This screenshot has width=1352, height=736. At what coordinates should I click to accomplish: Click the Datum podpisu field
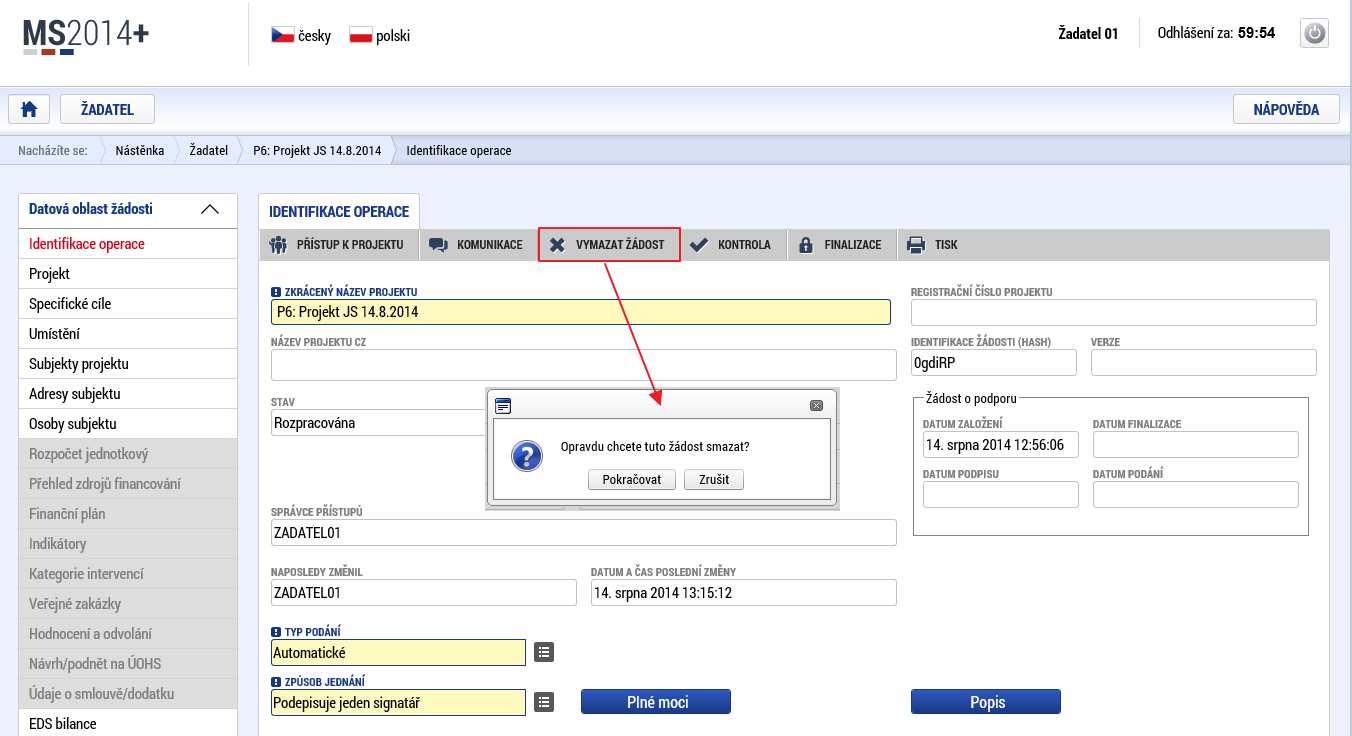click(1001, 494)
